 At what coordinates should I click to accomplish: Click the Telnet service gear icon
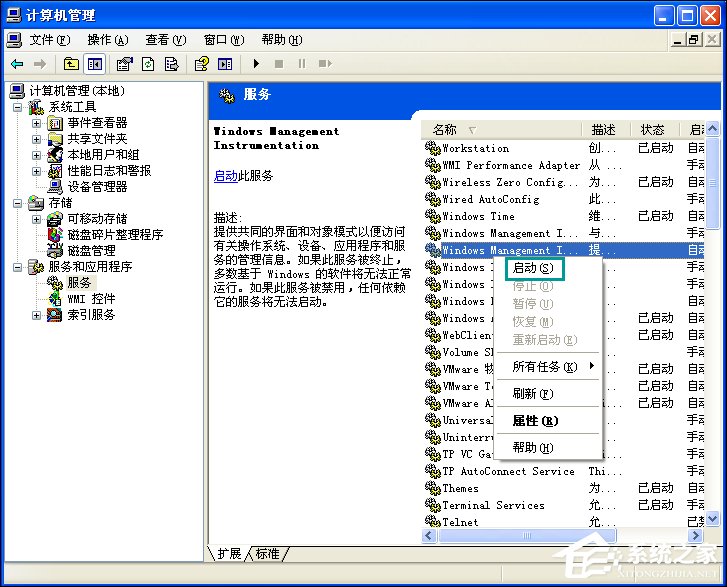tap(432, 521)
